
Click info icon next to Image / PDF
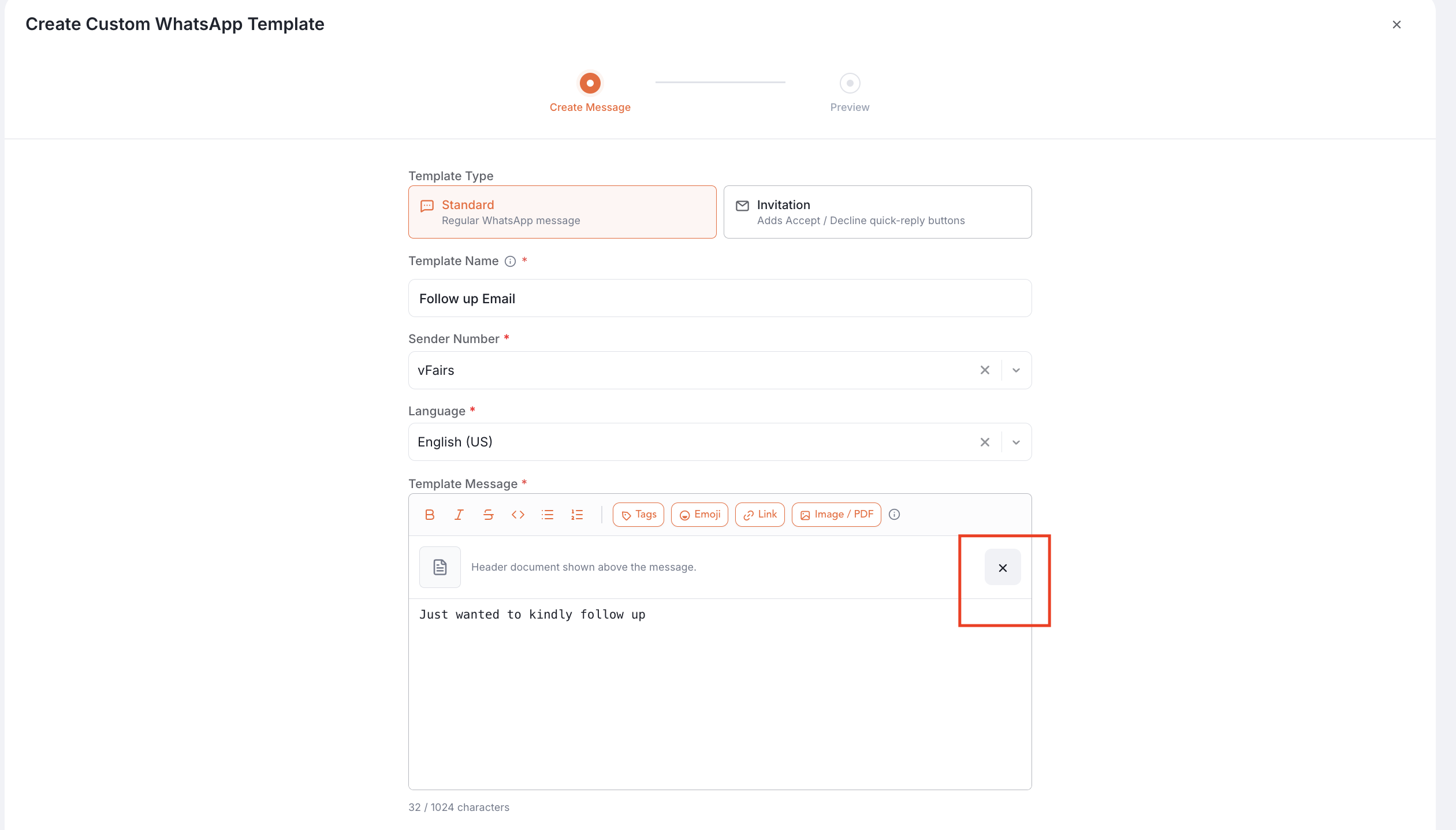[895, 515]
